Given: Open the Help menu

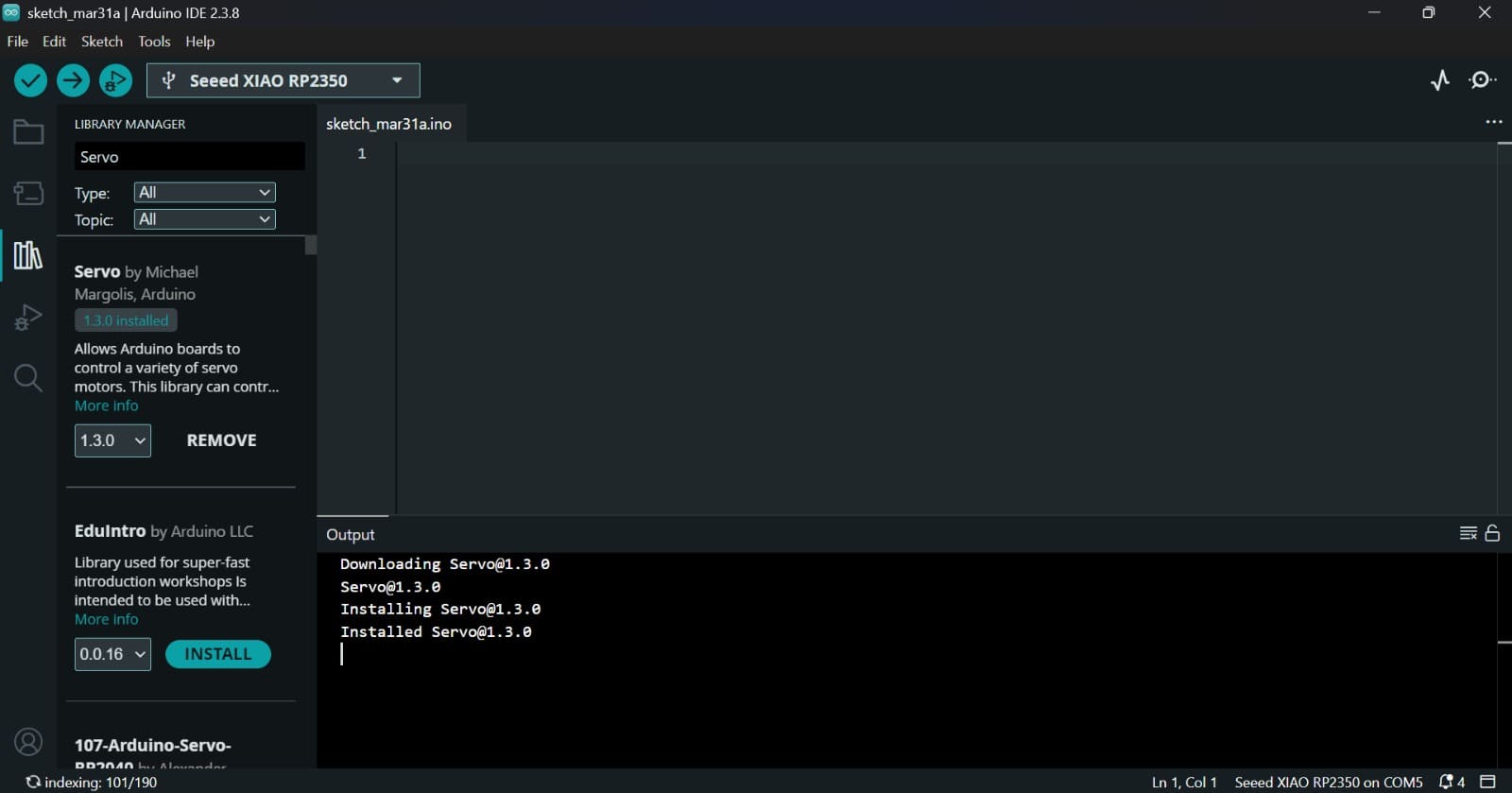Looking at the screenshot, I should (200, 42).
